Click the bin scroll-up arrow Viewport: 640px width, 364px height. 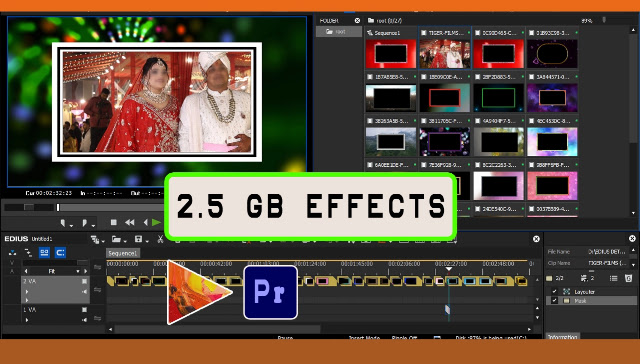click(x=634, y=30)
